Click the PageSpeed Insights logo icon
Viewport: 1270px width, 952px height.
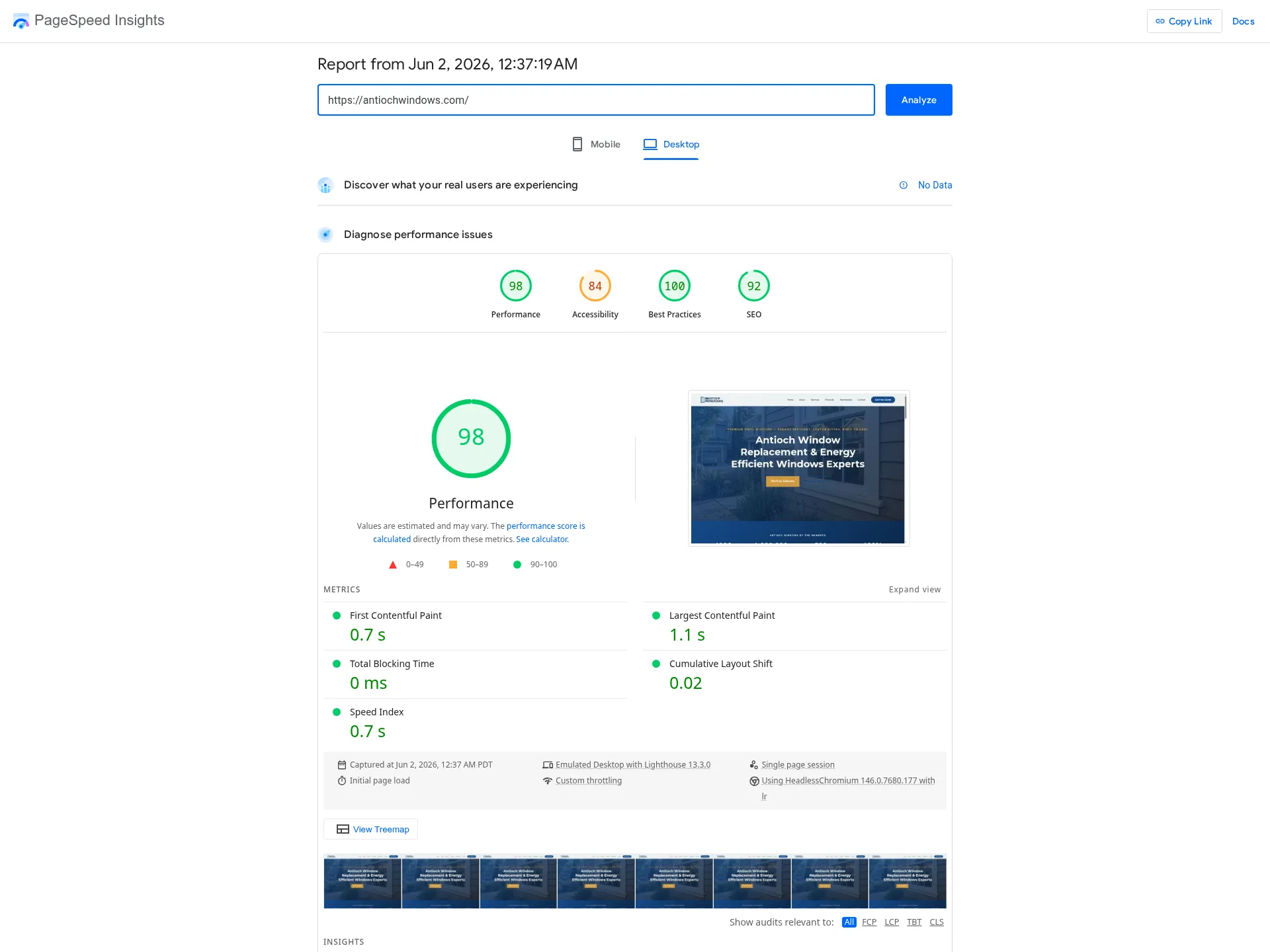(x=21, y=21)
